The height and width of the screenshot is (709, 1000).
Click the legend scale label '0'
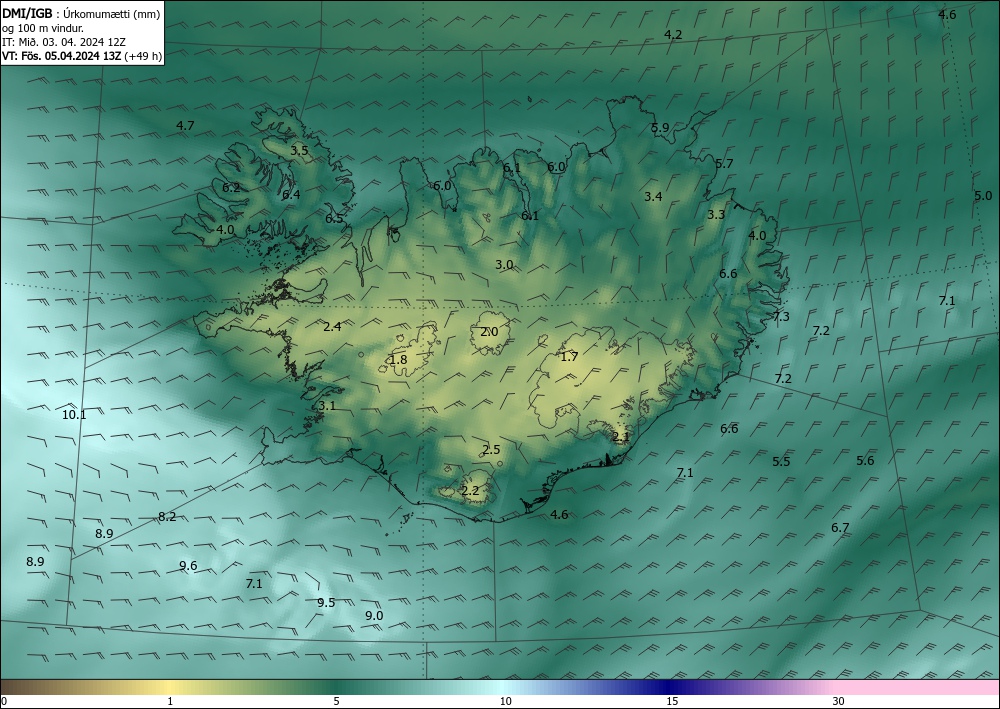tap(4, 701)
